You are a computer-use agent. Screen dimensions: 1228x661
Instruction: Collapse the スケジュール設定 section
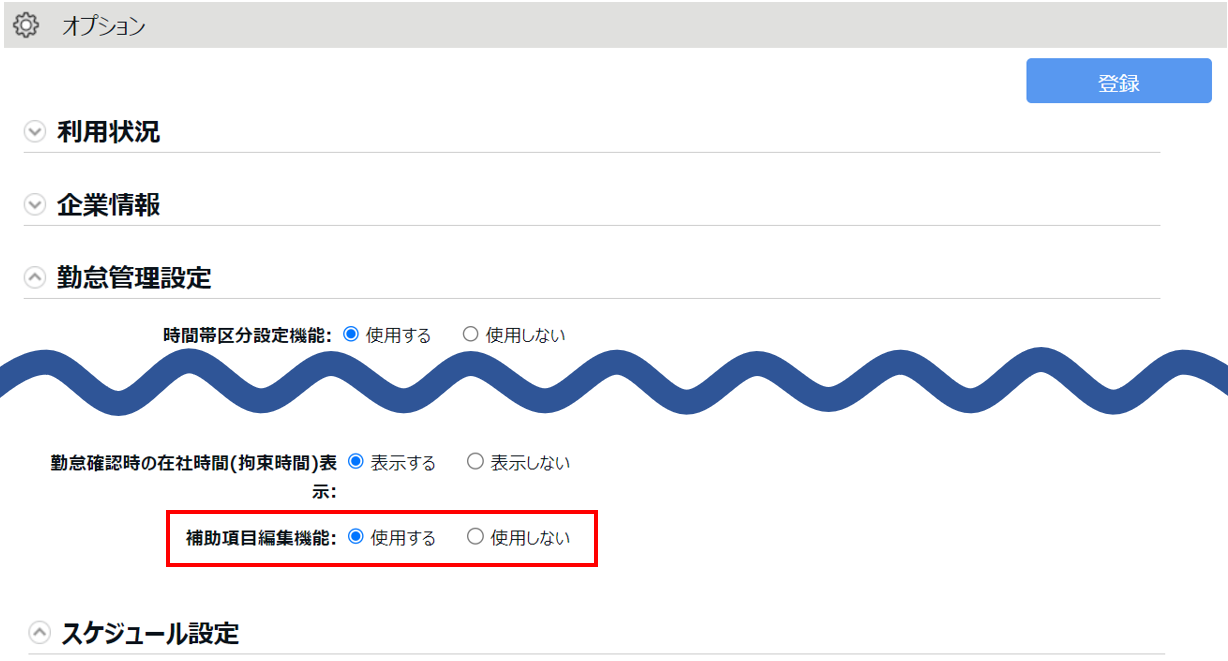coord(39,633)
